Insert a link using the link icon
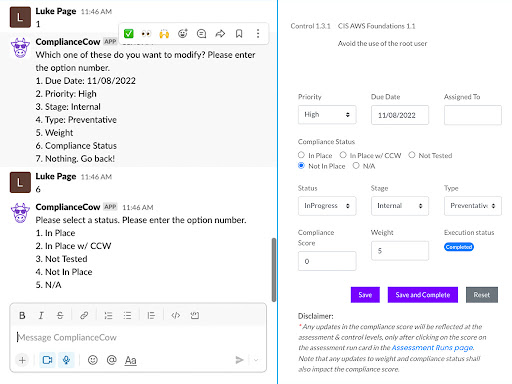Viewport: 512px width, 384px height. click(x=84, y=315)
